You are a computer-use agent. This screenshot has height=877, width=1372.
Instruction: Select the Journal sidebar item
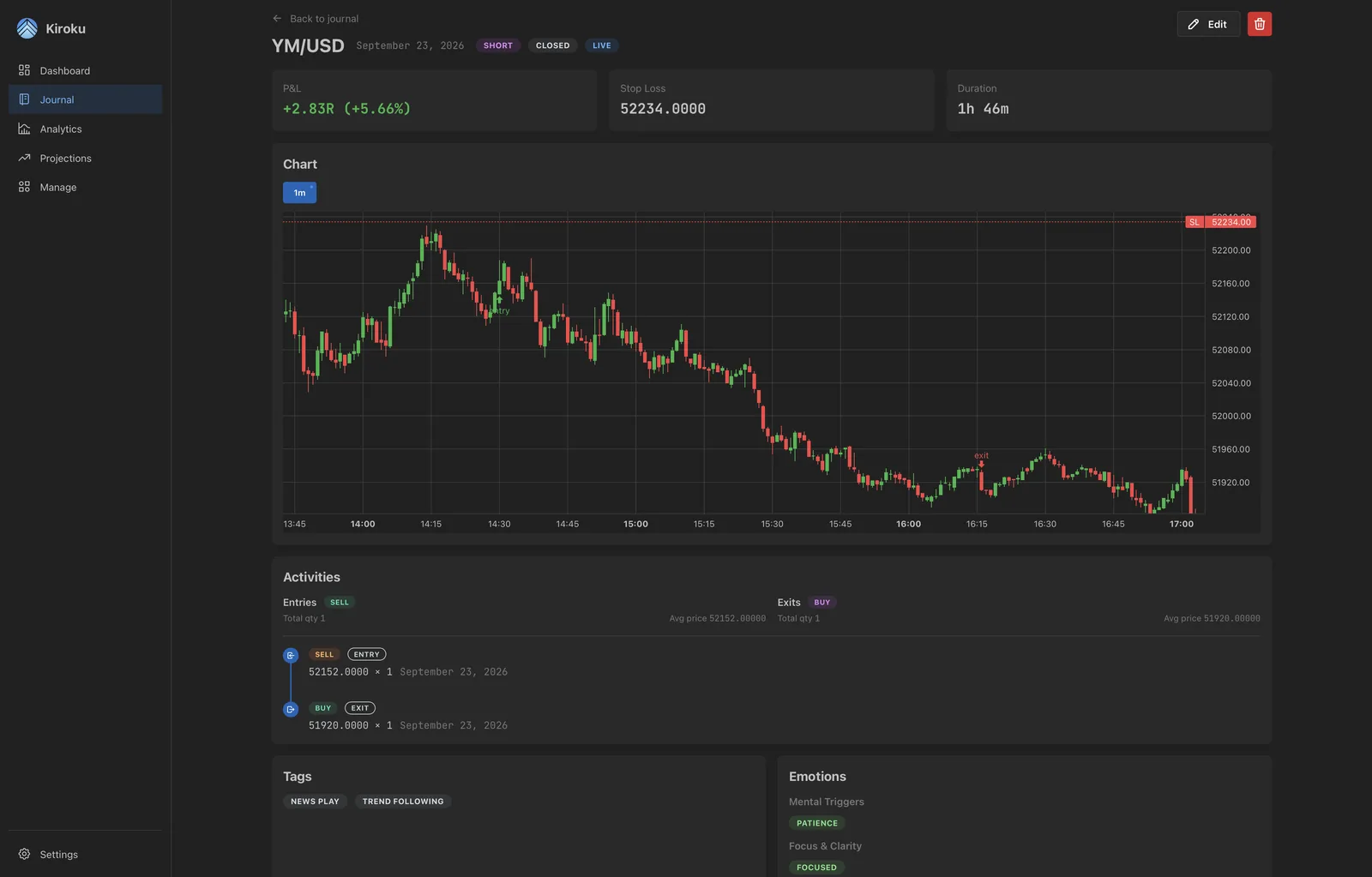click(x=85, y=99)
